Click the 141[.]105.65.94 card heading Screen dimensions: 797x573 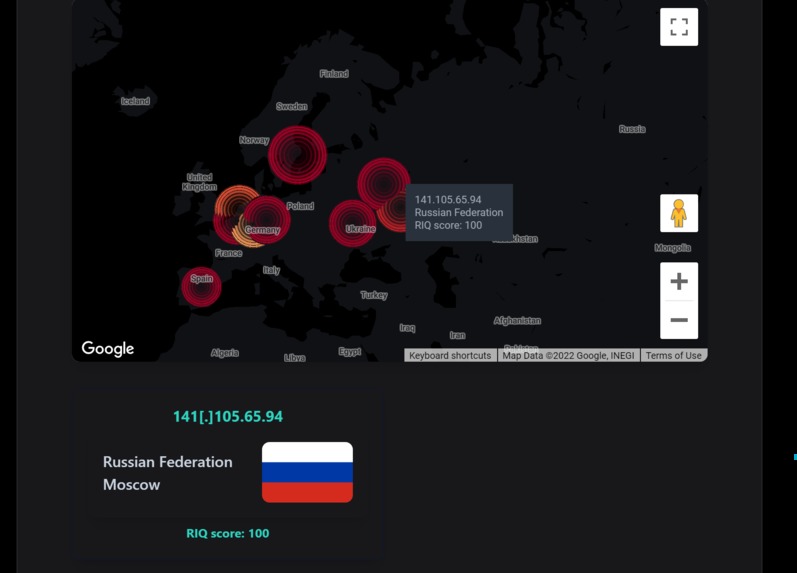click(x=228, y=416)
